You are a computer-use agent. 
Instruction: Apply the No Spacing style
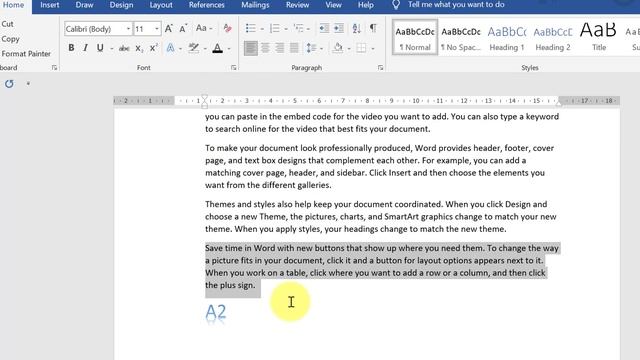[461, 37]
